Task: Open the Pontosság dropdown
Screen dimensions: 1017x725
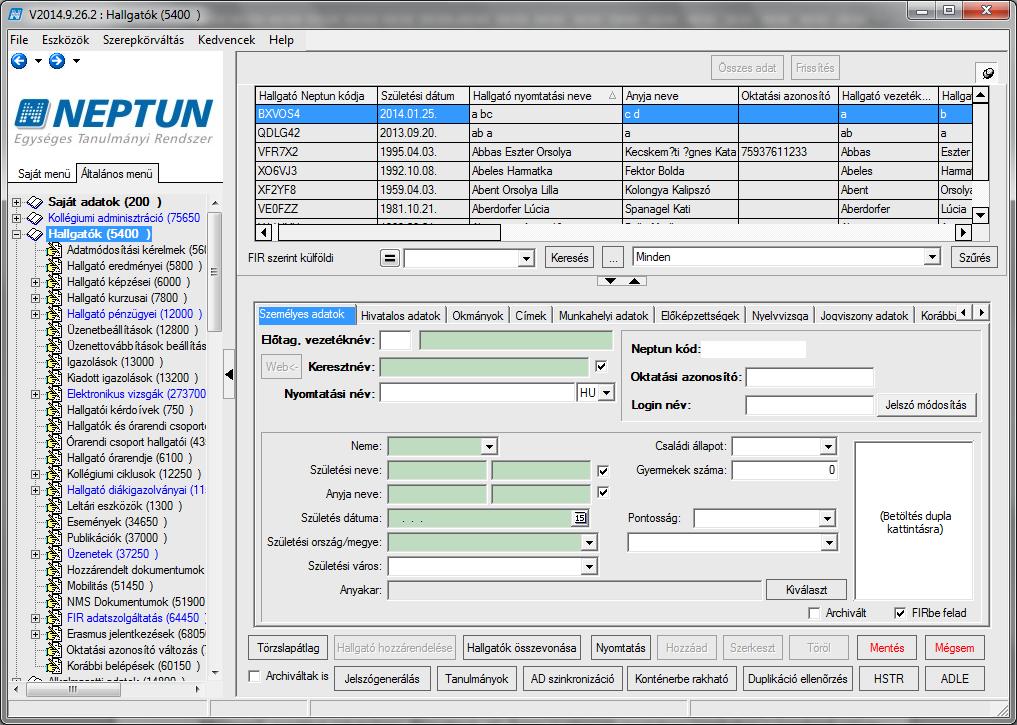Action: coord(827,518)
